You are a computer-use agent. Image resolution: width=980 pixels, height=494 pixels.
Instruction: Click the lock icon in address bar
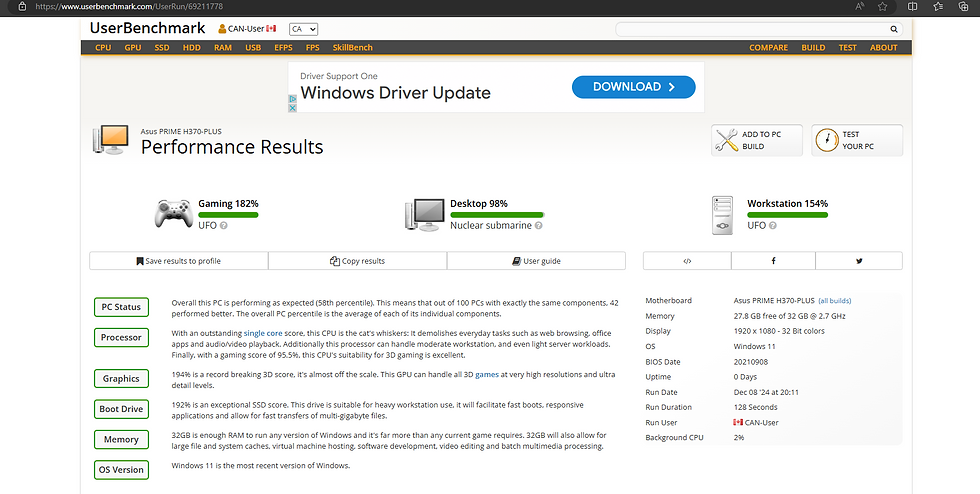[22, 6]
